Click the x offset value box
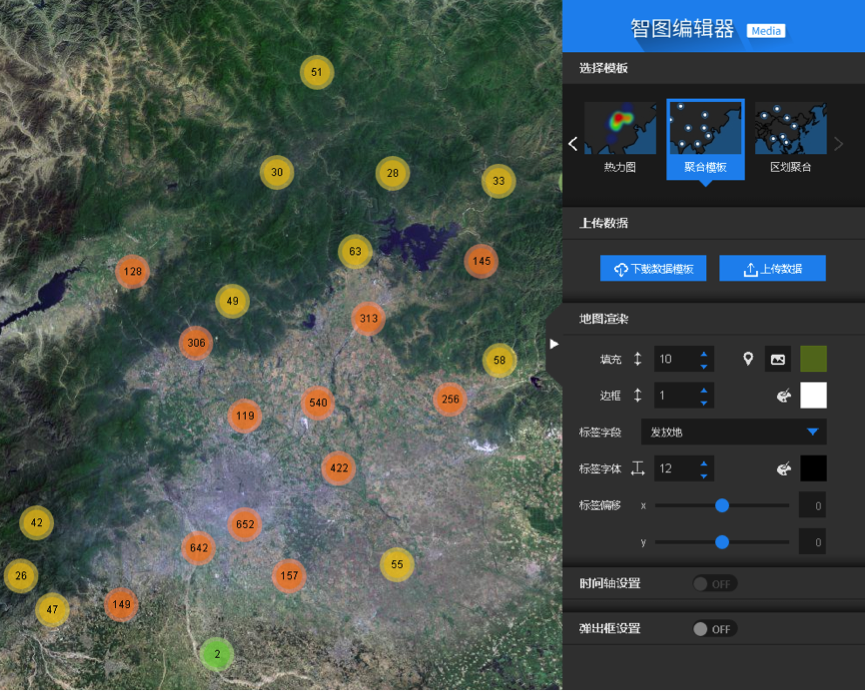 coord(812,505)
